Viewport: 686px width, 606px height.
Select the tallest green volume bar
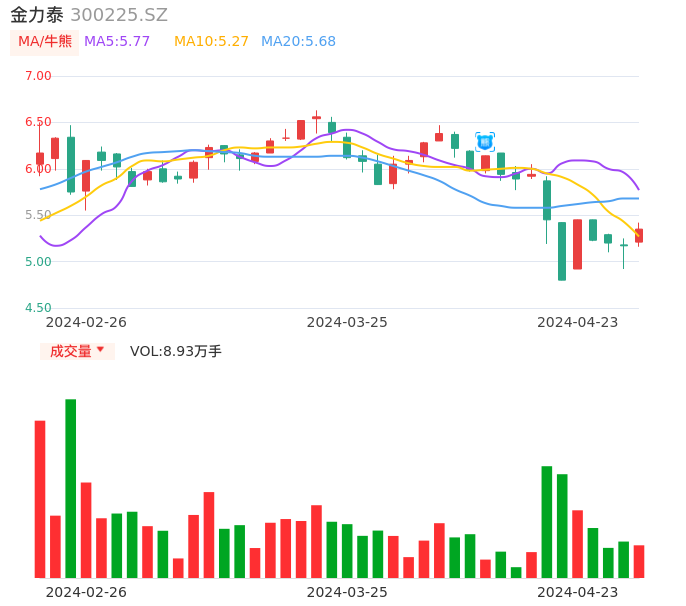coord(71,488)
